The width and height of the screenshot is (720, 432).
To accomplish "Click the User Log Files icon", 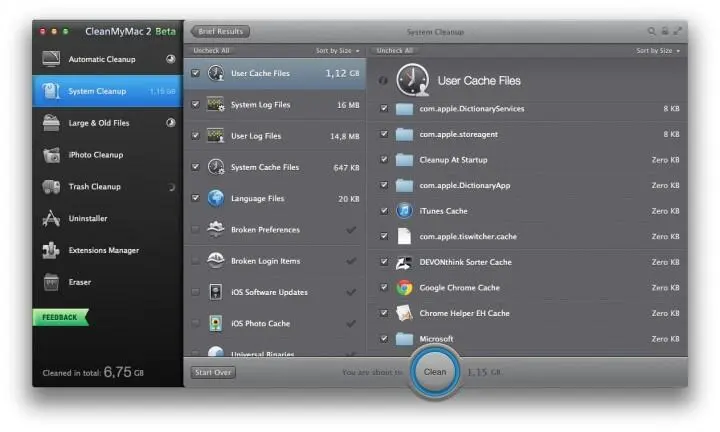I will (x=215, y=136).
